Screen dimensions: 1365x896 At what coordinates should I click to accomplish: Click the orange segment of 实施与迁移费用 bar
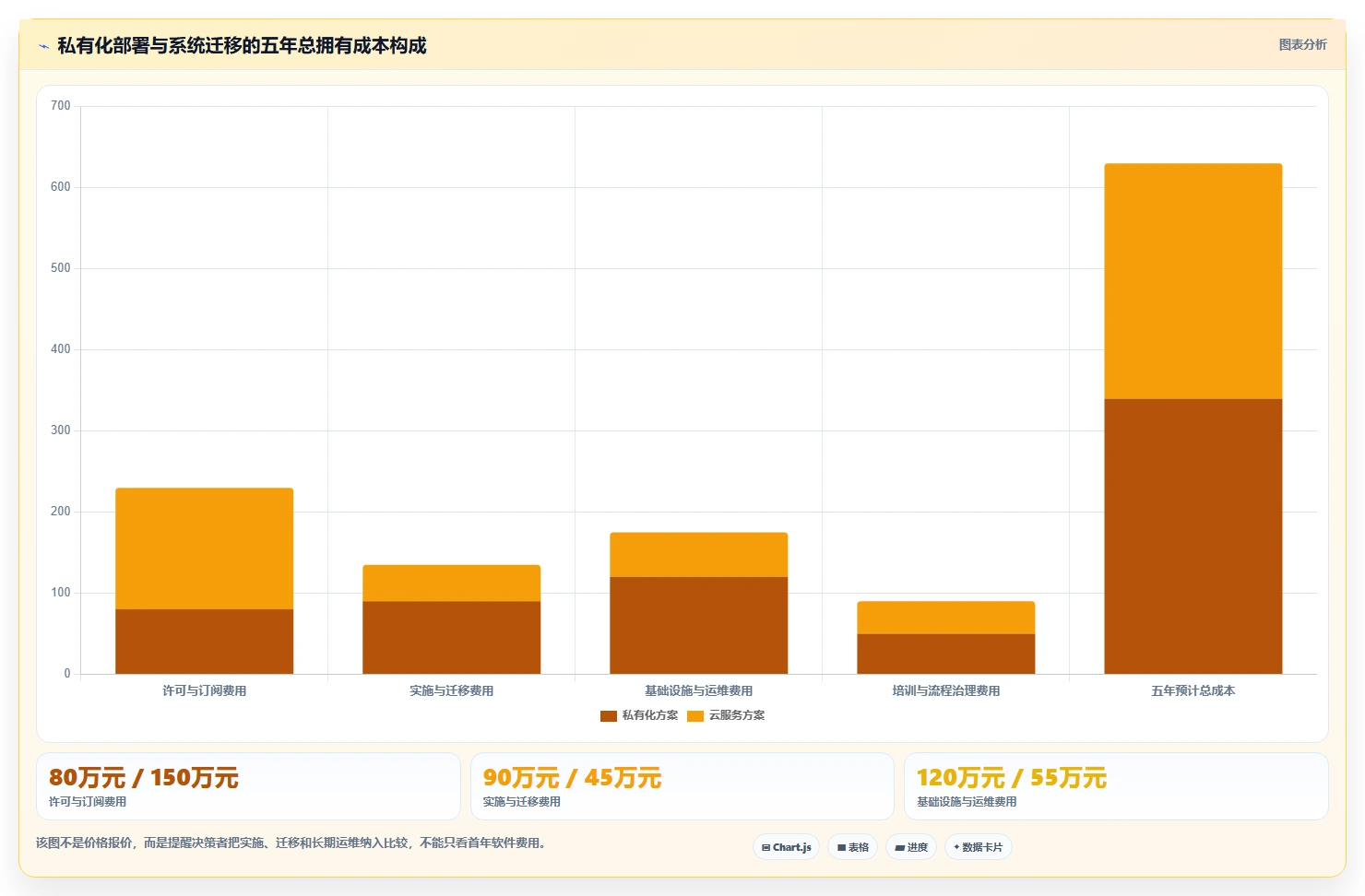point(452,584)
